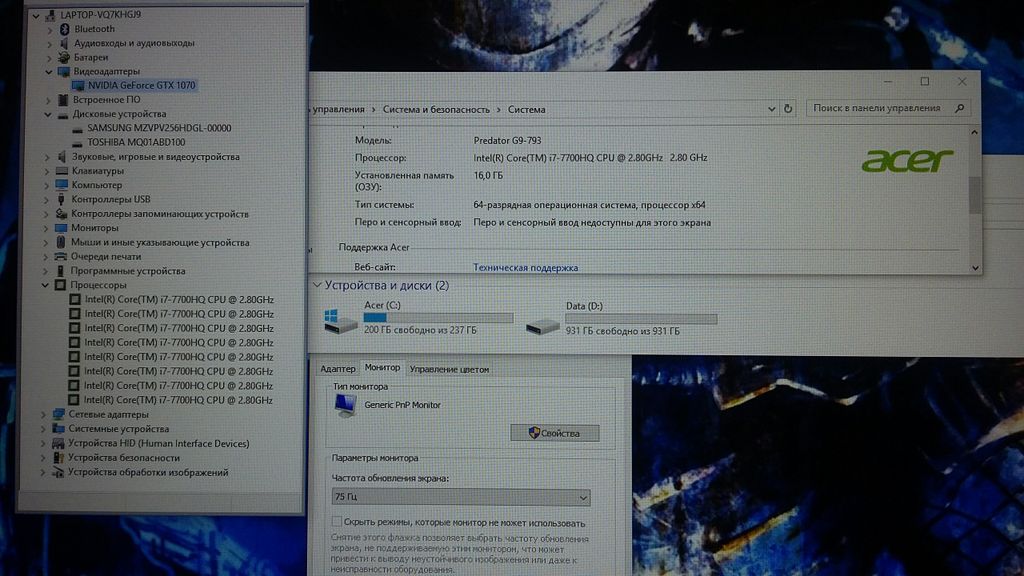Select the Монитор tab

coord(382,368)
